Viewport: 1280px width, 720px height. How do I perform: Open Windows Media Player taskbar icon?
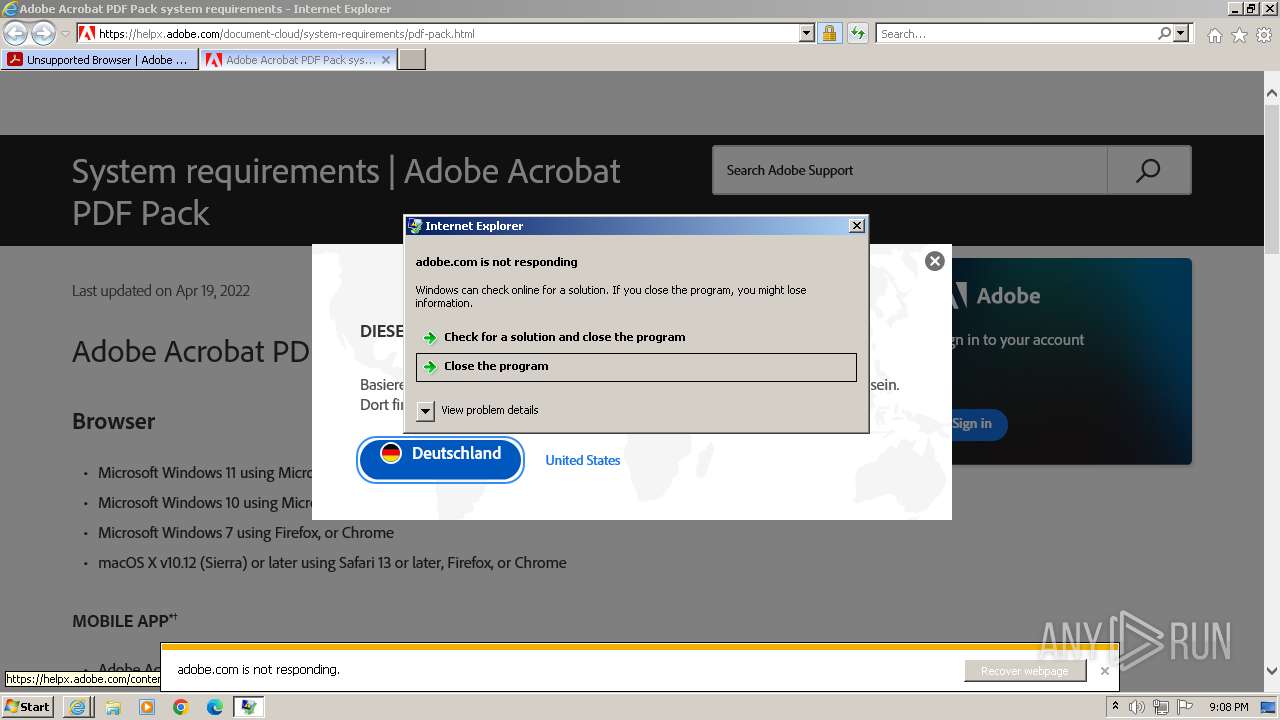point(147,707)
